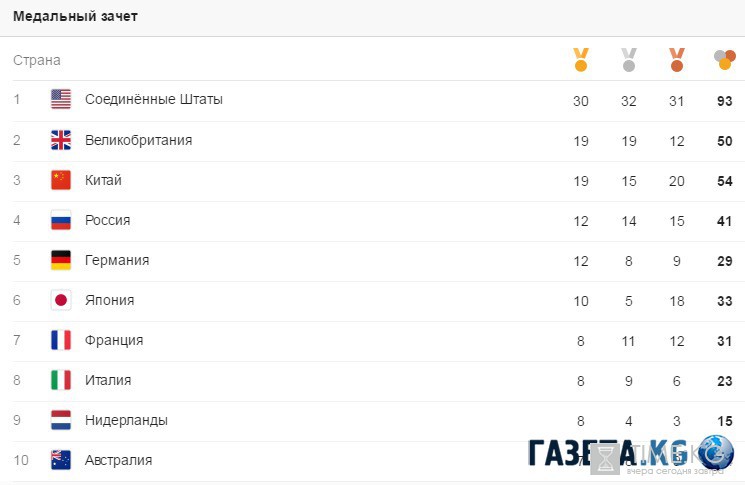Click the gold medal column icon
Viewport: 745px width, 485px height.
tap(581, 60)
